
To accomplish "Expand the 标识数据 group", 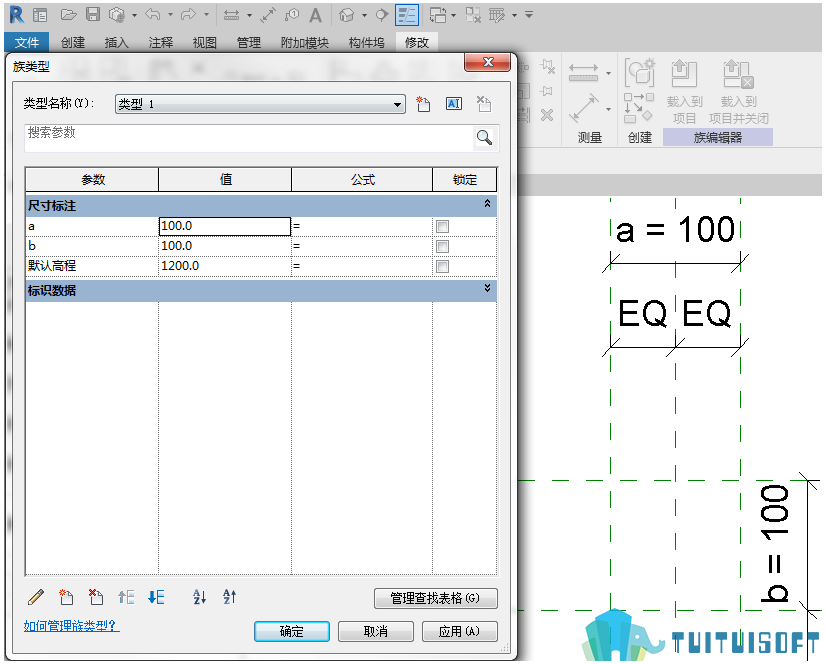I will (x=487, y=288).
